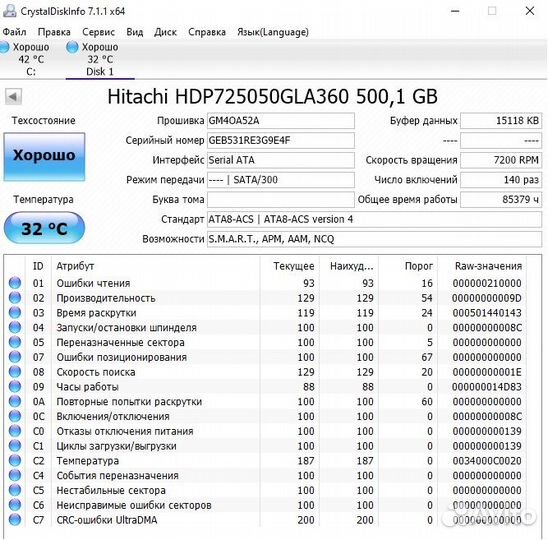Click the power-on hours value 85379 ч
The height and width of the screenshot is (540, 548).
[x=501, y=200]
